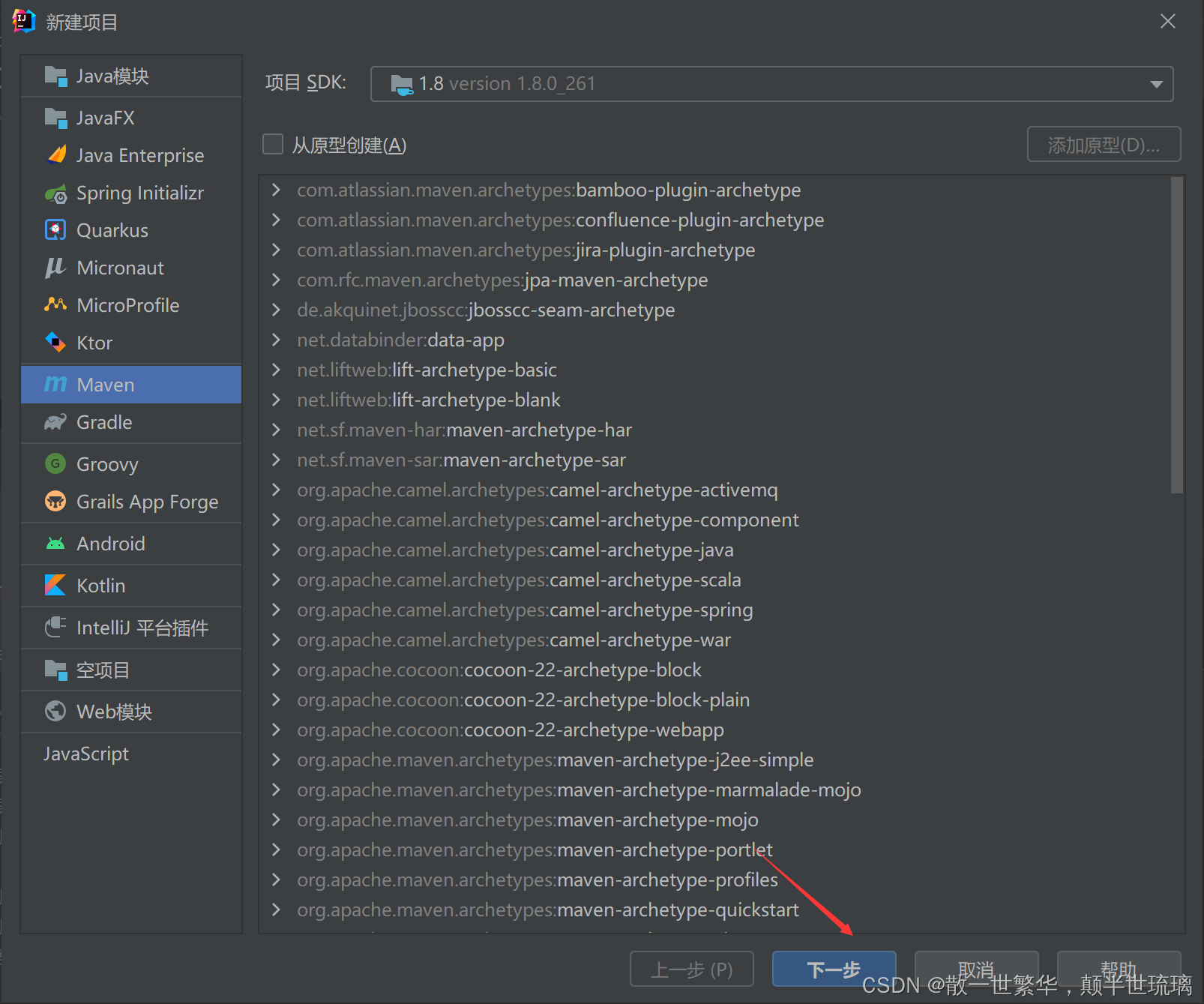This screenshot has height=1004, width=1204.
Task: Click the 添加原型(D)... button
Action: coord(1104,145)
